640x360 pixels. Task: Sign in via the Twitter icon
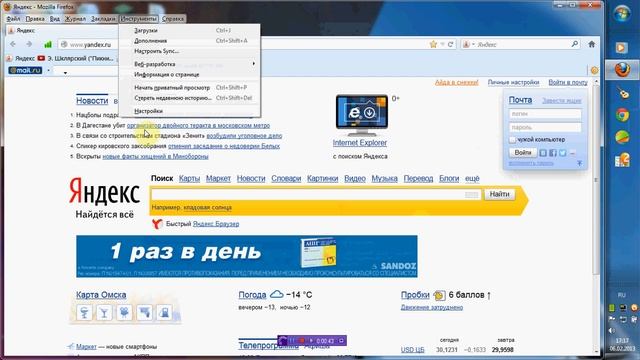tap(562, 153)
